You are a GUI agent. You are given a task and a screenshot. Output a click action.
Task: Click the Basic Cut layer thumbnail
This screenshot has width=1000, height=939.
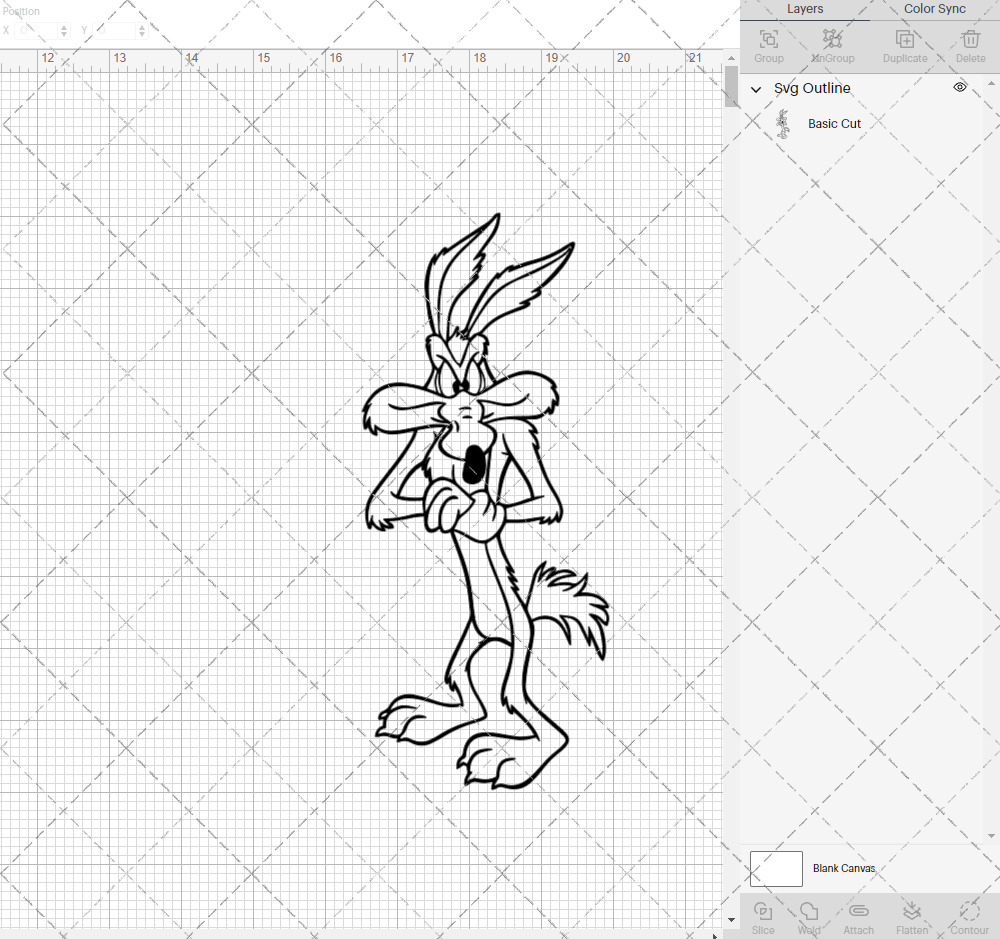(x=784, y=123)
